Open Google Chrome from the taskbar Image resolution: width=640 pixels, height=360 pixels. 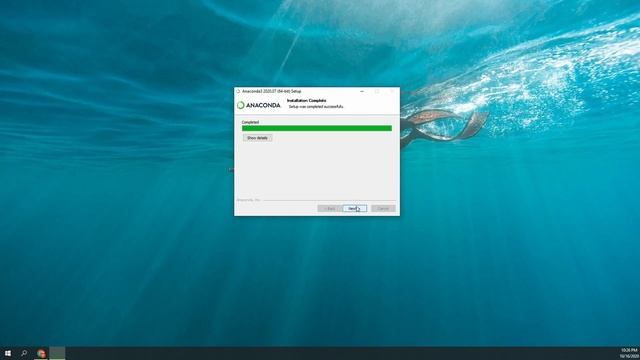(41, 353)
